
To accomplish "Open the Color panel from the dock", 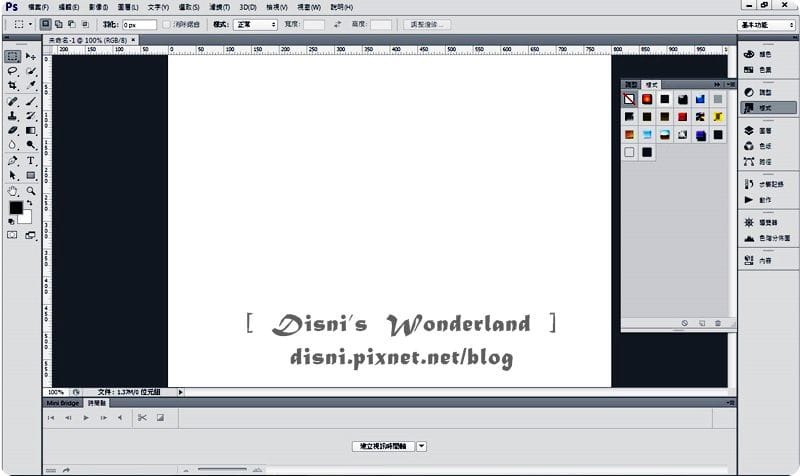I will pyautogui.click(x=758, y=54).
